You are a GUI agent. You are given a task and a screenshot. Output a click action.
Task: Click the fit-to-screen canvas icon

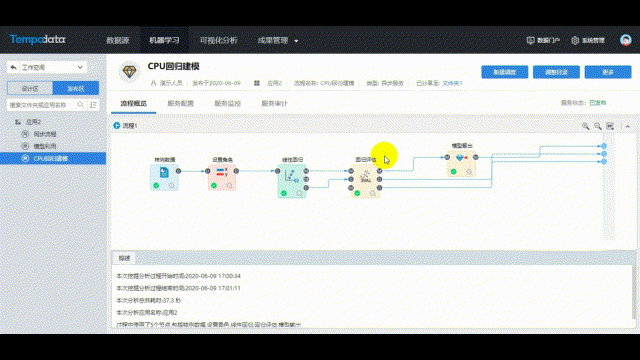coord(610,126)
